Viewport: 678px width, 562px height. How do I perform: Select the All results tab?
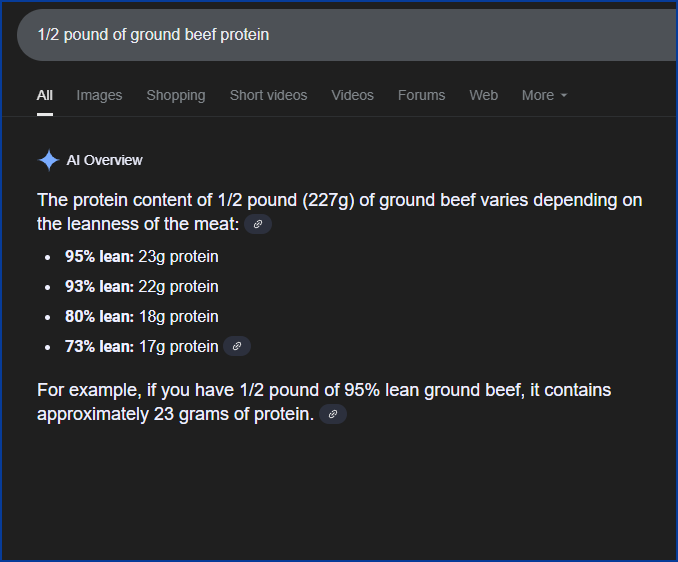(45, 95)
